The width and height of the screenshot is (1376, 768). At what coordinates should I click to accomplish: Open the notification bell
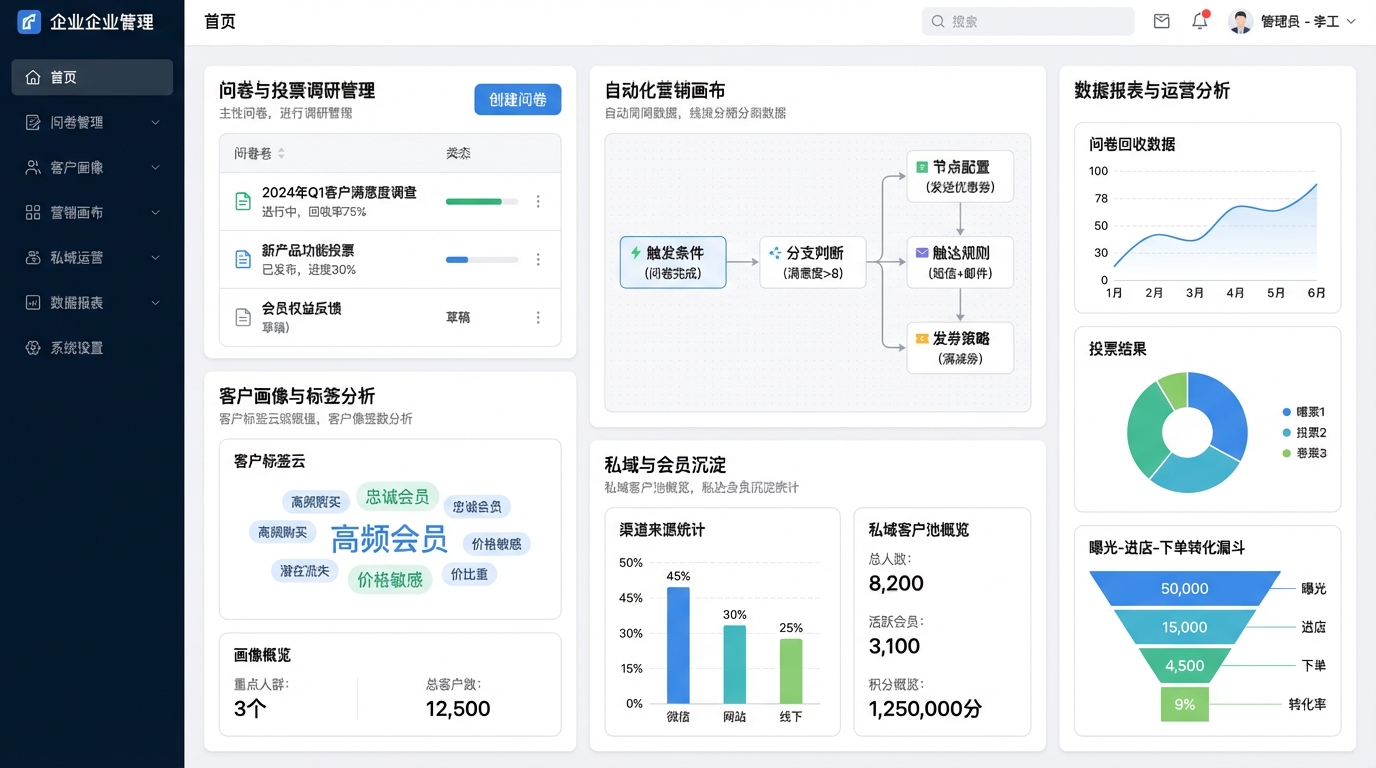point(1200,21)
